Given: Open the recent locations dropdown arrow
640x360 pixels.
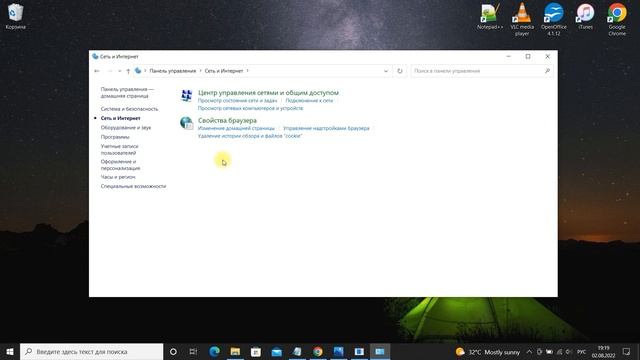Looking at the screenshot, I should pyautogui.click(x=119, y=71).
